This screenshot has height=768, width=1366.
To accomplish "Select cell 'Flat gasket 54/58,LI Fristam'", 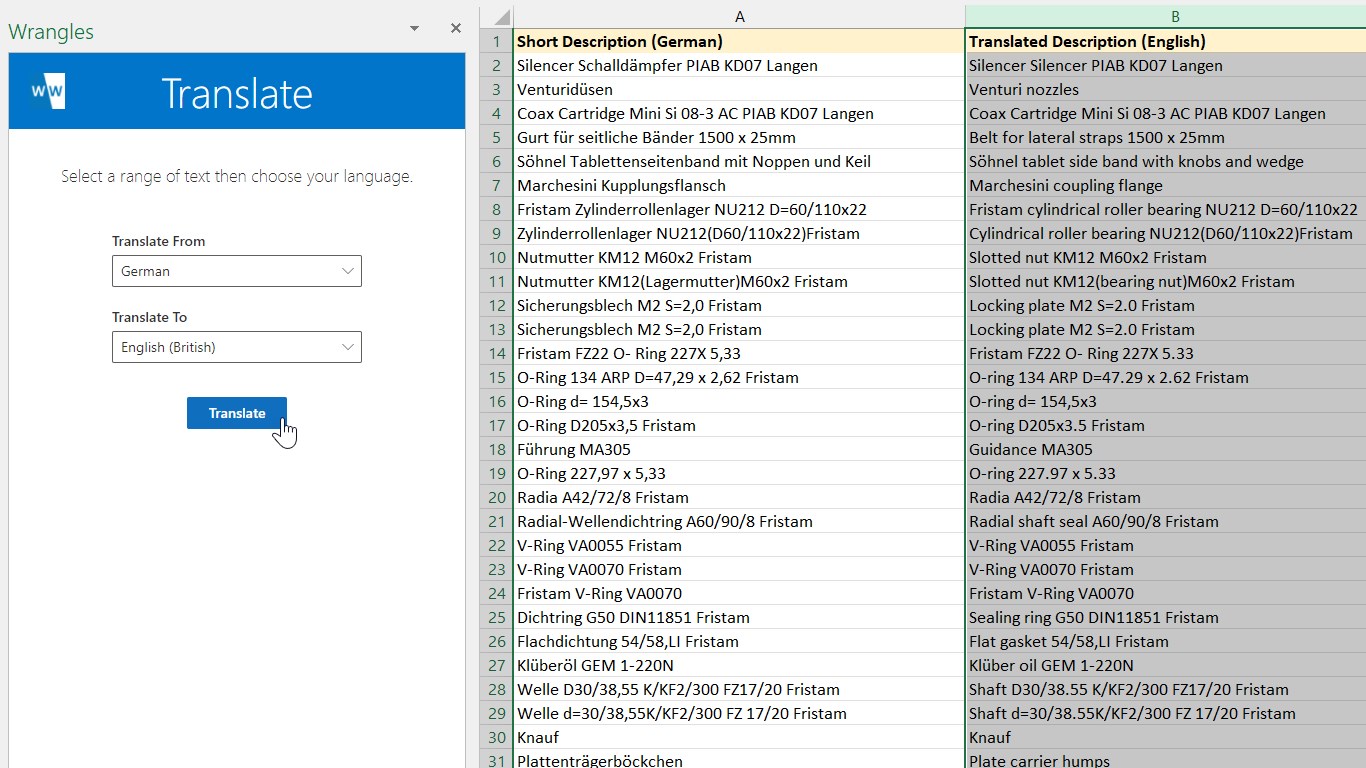I will click(1166, 642).
